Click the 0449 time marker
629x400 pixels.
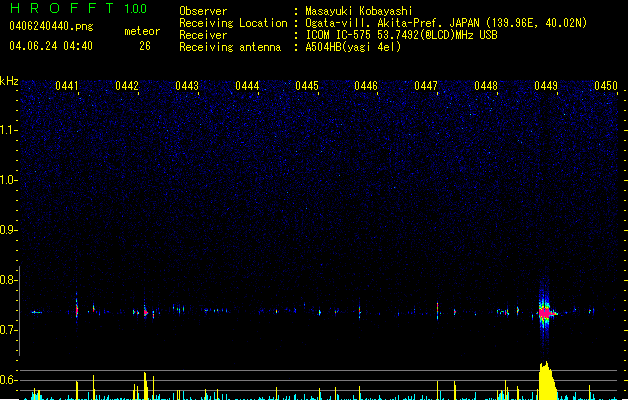(546, 86)
